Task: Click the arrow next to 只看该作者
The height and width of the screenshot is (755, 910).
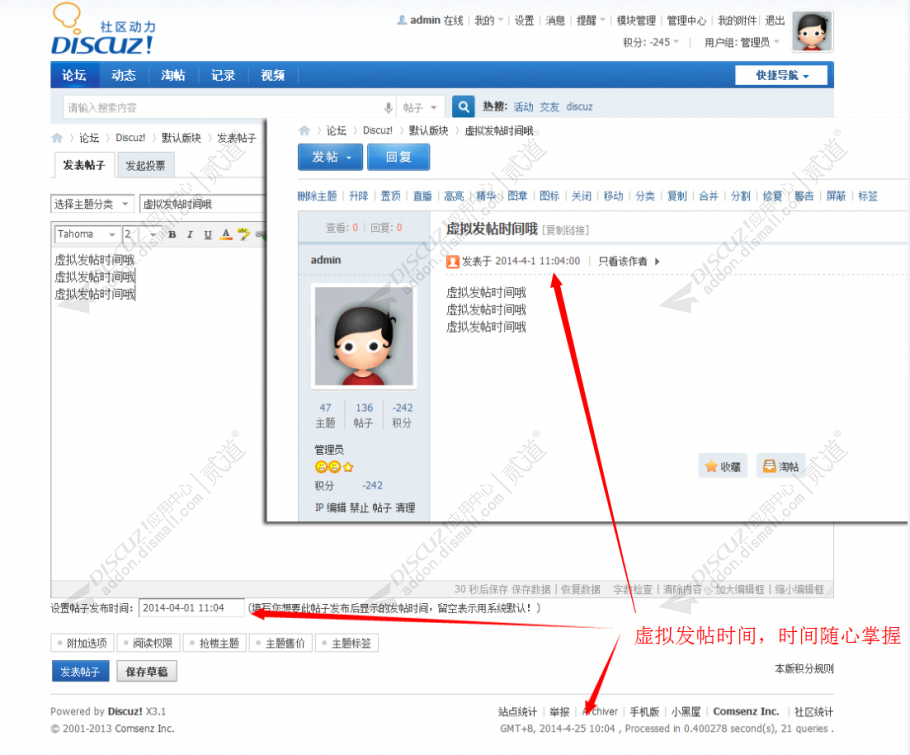Action: [657, 262]
